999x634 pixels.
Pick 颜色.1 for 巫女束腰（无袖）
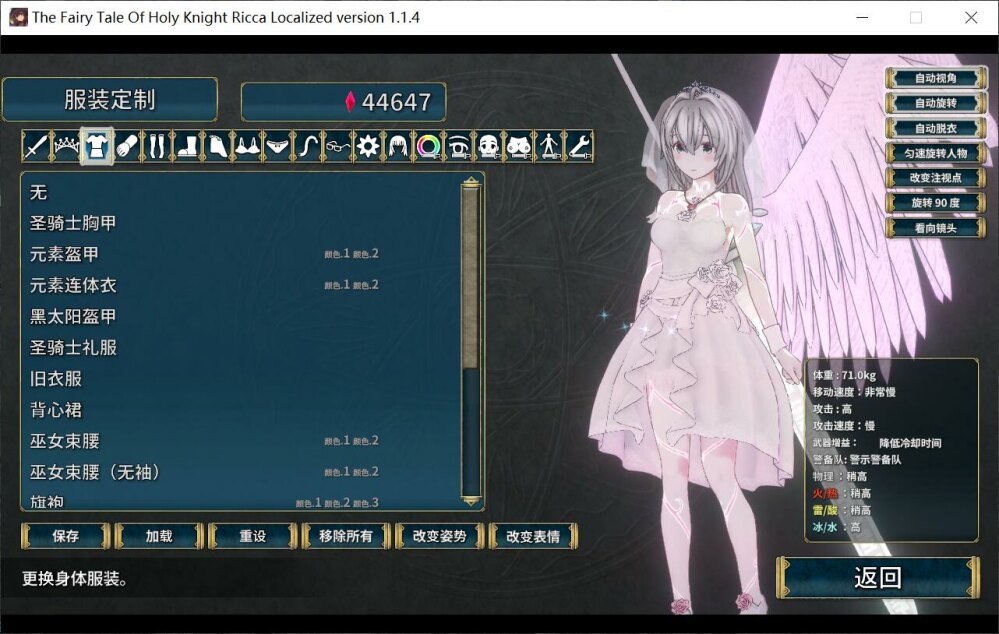click(337, 472)
